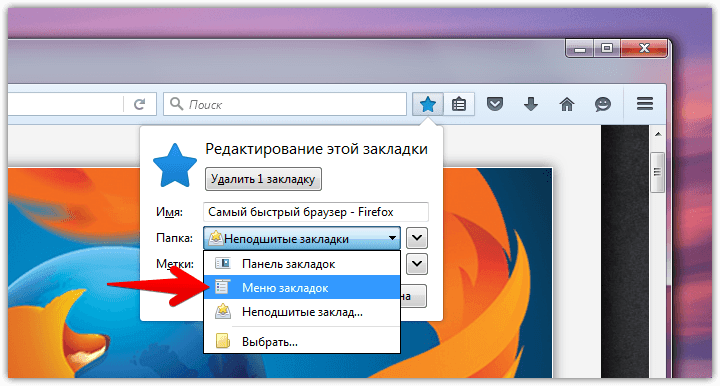This screenshot has height=386, width=720.
Task: Open the hamburger menu button
Action: pyautogui.click(x=645, y=104)
